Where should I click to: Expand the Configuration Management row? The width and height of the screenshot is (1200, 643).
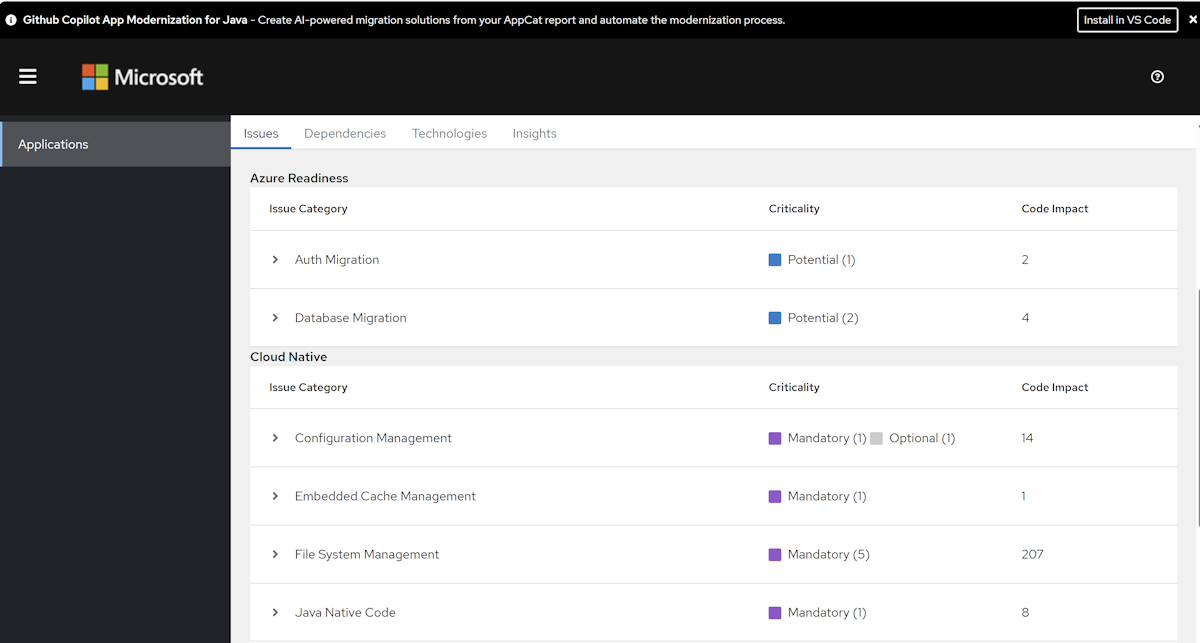tap(275, 438)
